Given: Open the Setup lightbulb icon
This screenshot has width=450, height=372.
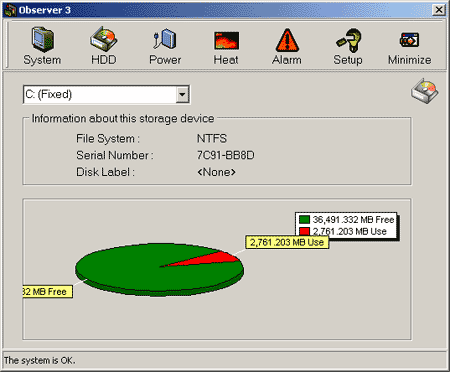Looking at the screenshot, I should [x=349, y=40].
